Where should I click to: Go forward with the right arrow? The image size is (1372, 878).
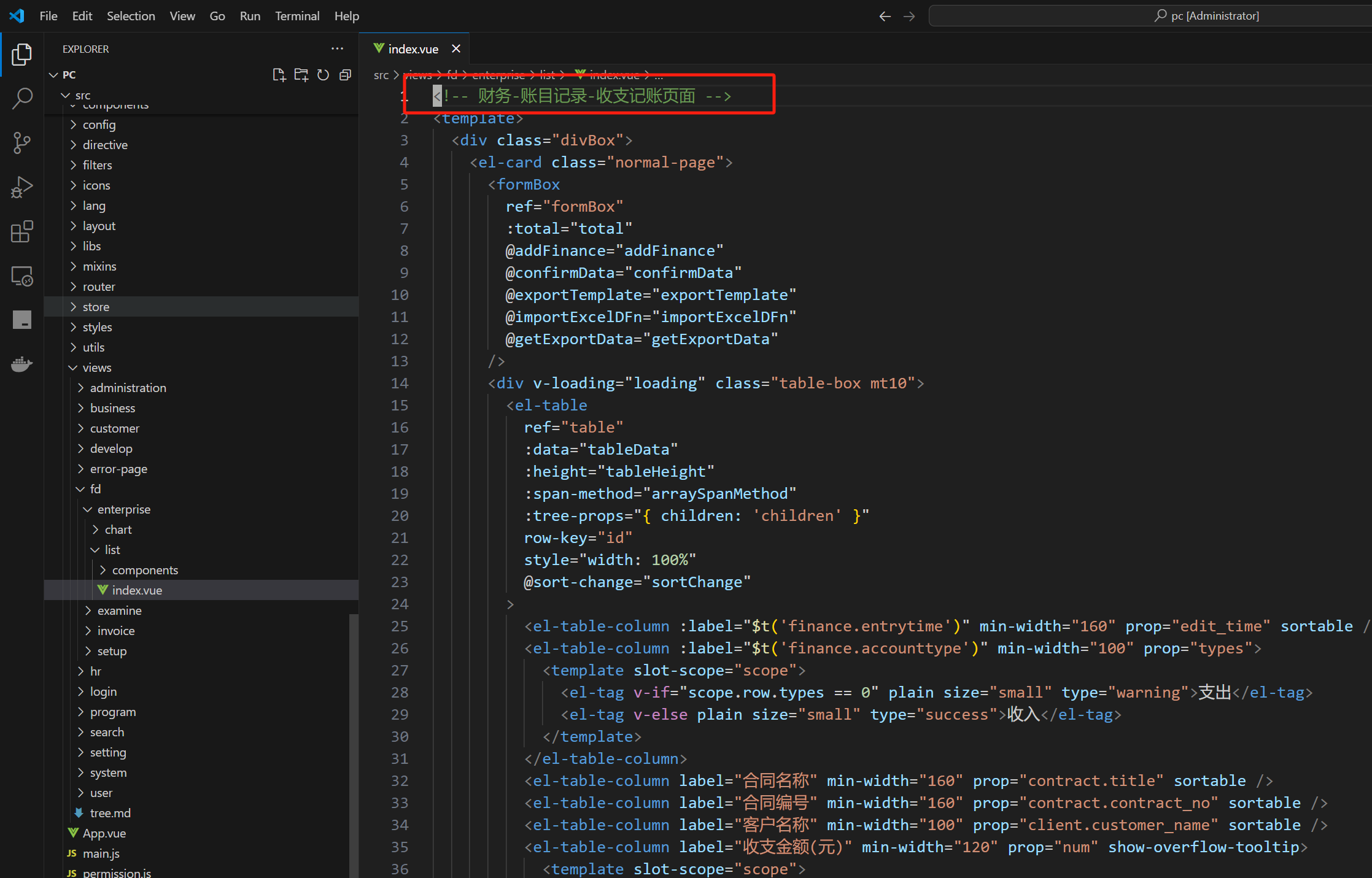pos(909,16)
